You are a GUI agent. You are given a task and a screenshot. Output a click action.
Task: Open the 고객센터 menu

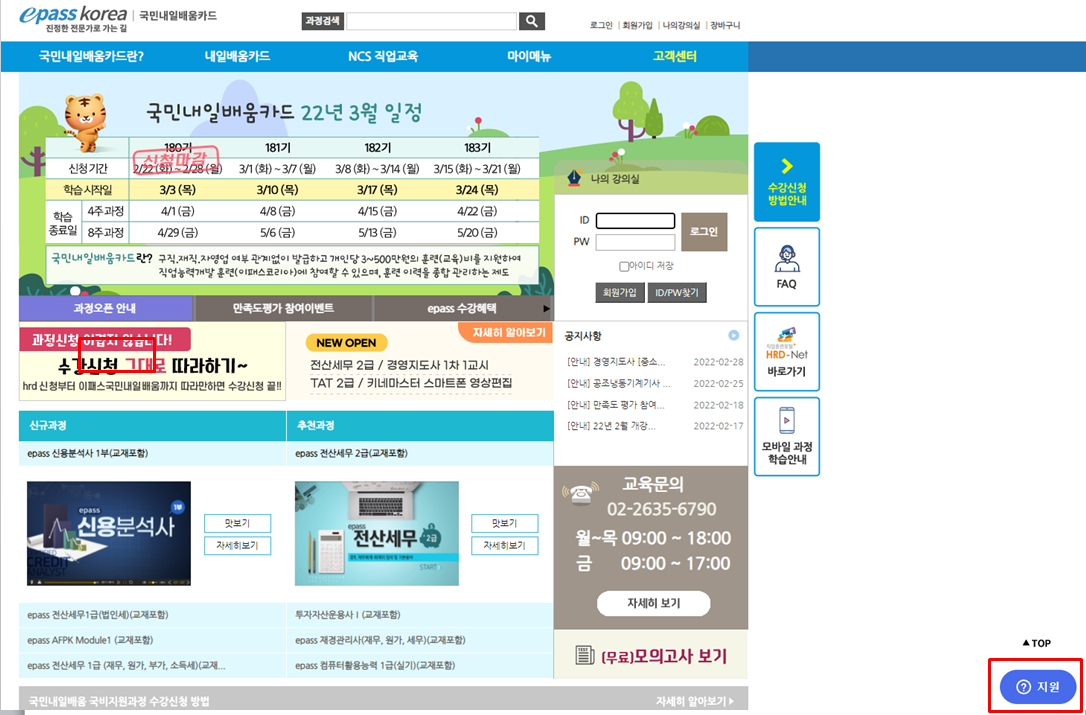(675, 57)
